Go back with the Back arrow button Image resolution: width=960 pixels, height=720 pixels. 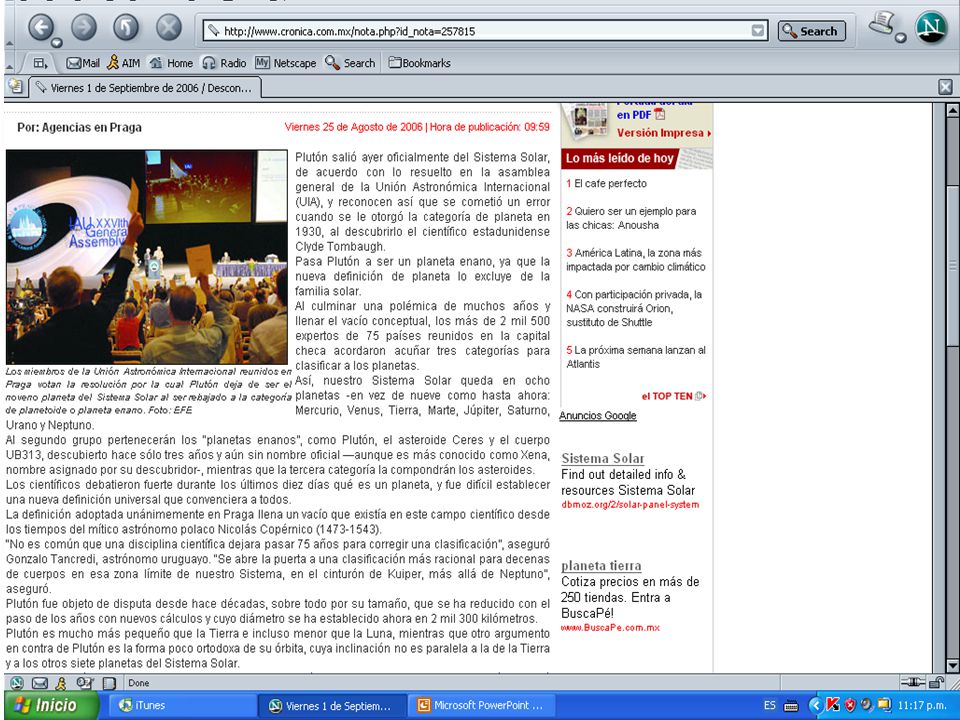tap(40, 28)
